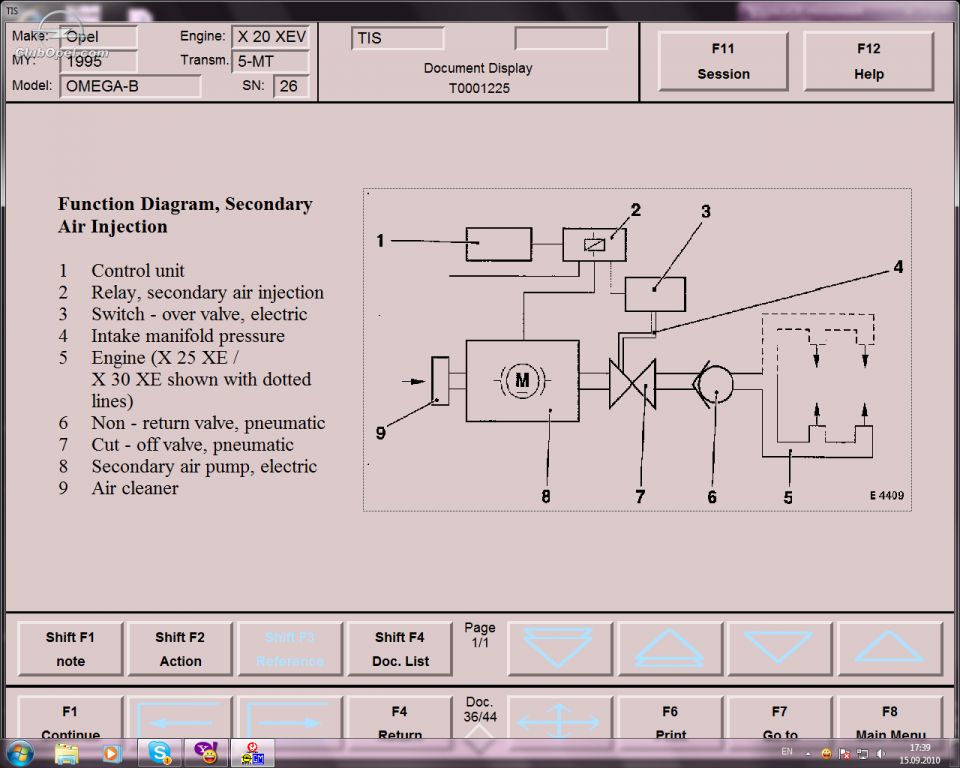Click the Engine field showing X 20 XEV
The width and height of the screenshot is (960, 768).
pyautogui.click(x=271, y=37)
